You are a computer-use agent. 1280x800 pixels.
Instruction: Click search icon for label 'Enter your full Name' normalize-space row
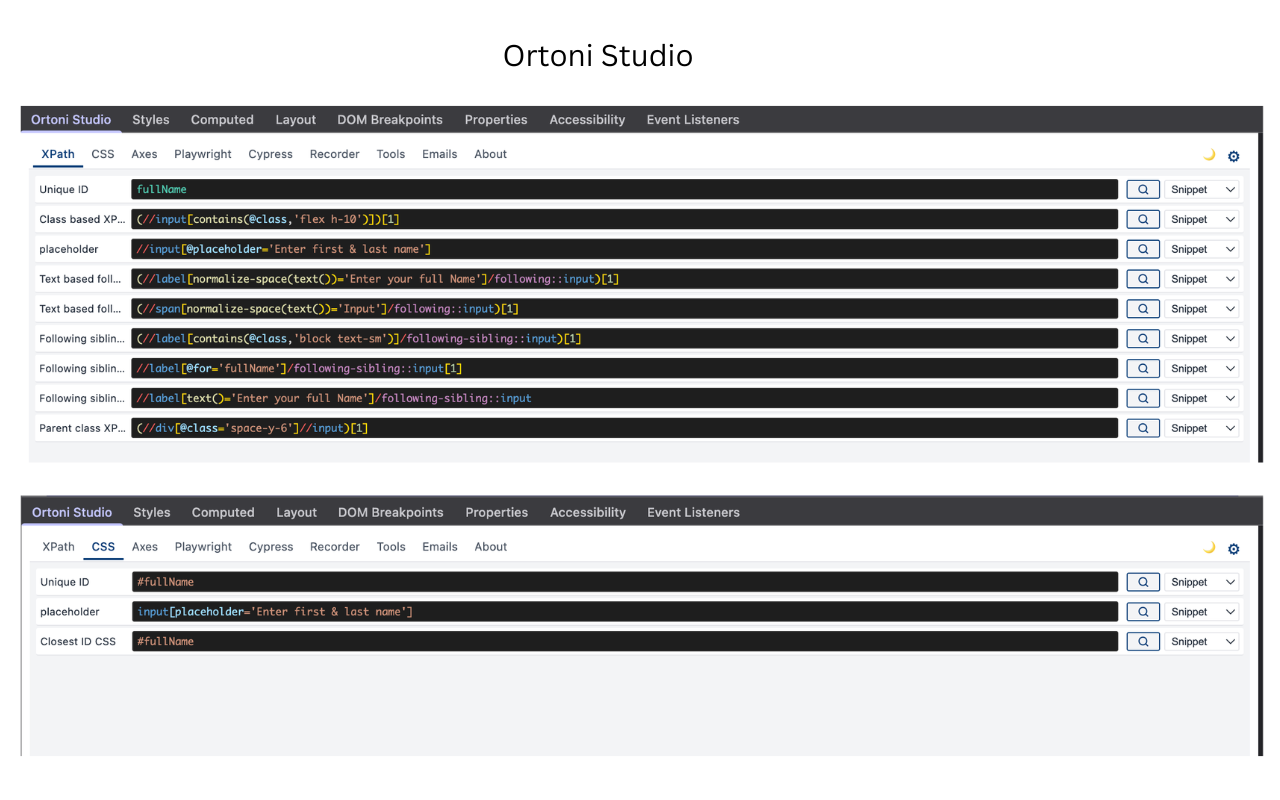tap(1143, 279)
